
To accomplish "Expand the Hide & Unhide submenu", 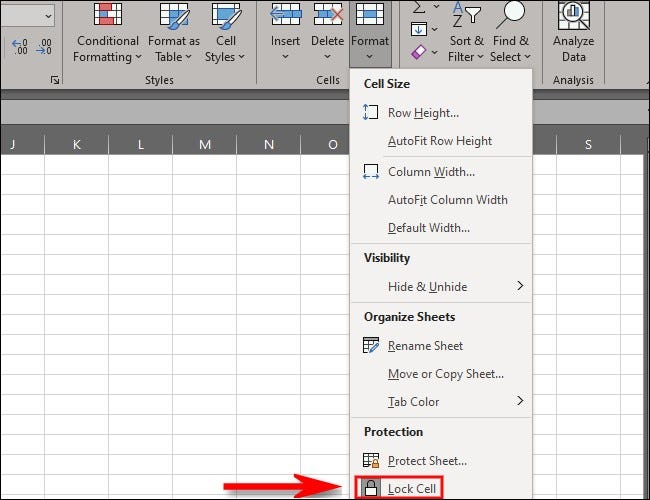I will click(442, 286).
